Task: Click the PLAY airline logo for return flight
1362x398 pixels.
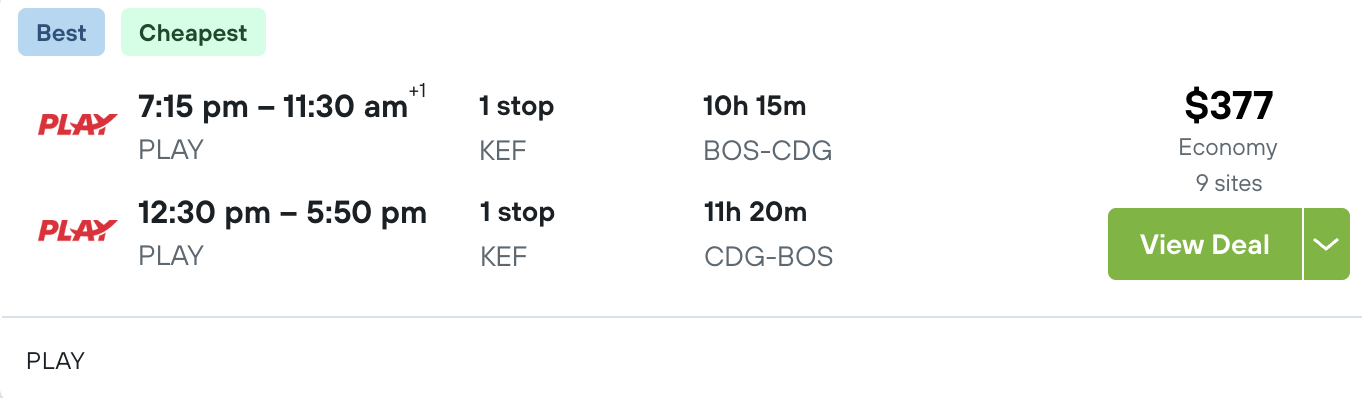Action: click(78, 231)
